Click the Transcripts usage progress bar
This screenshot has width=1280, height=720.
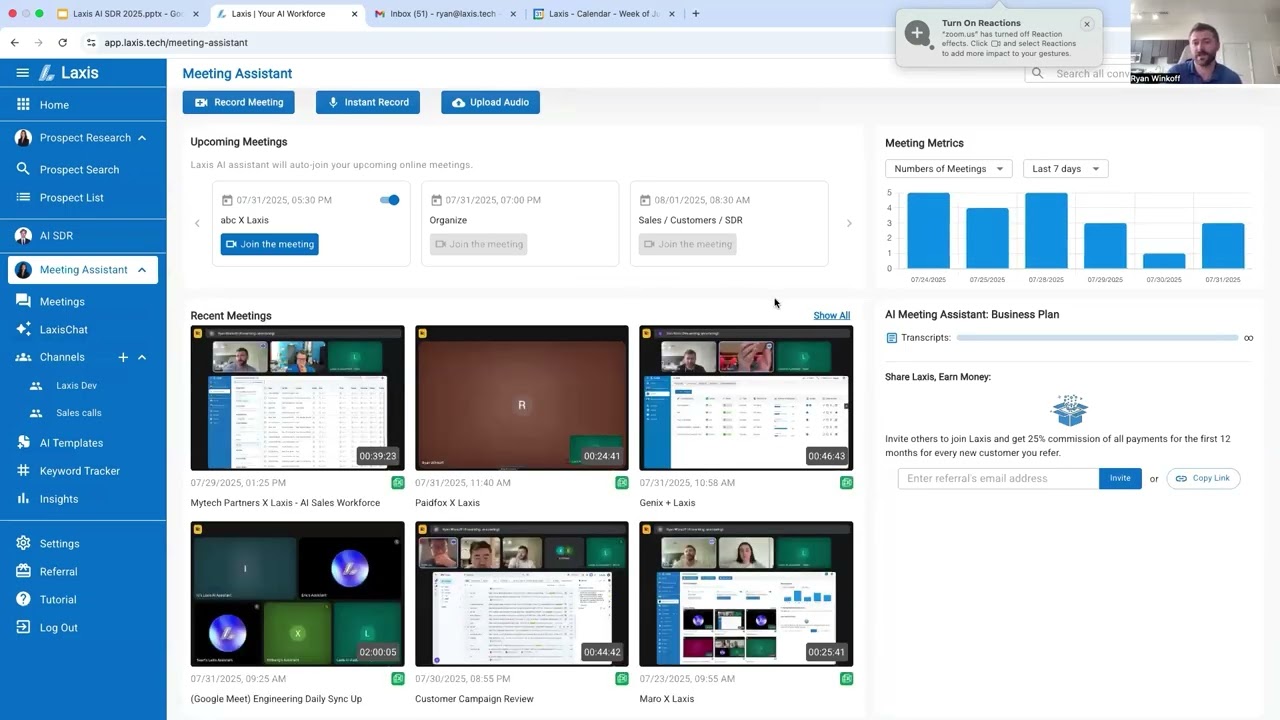[x=1097, y=338]
